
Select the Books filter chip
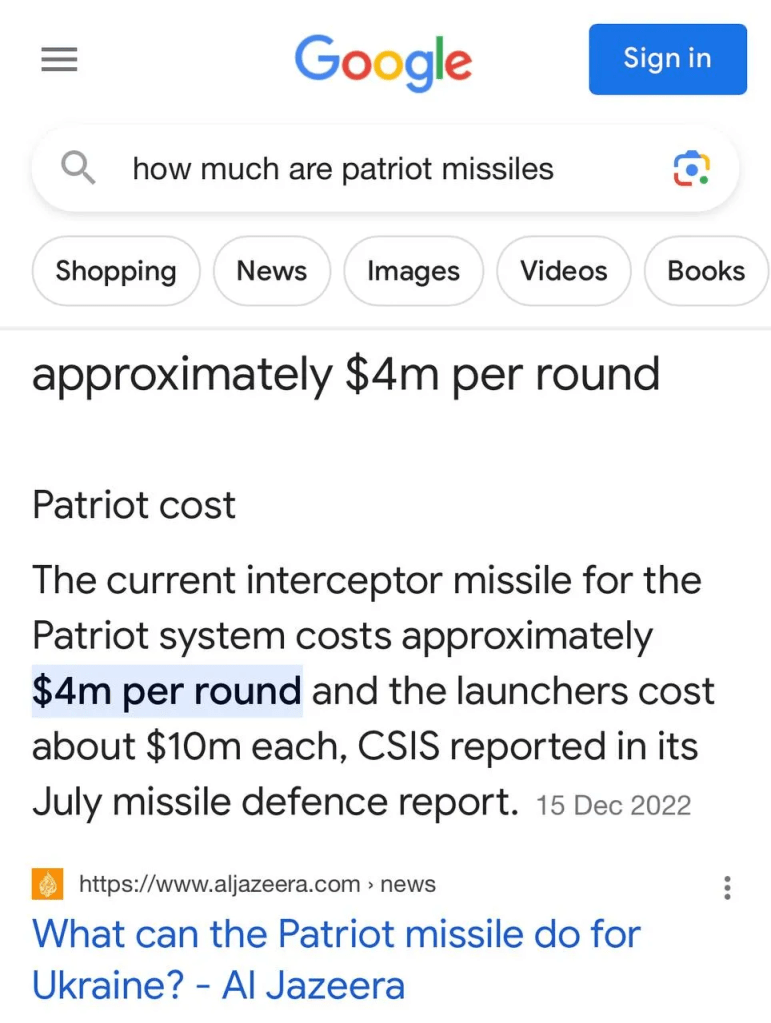[706, 271]
